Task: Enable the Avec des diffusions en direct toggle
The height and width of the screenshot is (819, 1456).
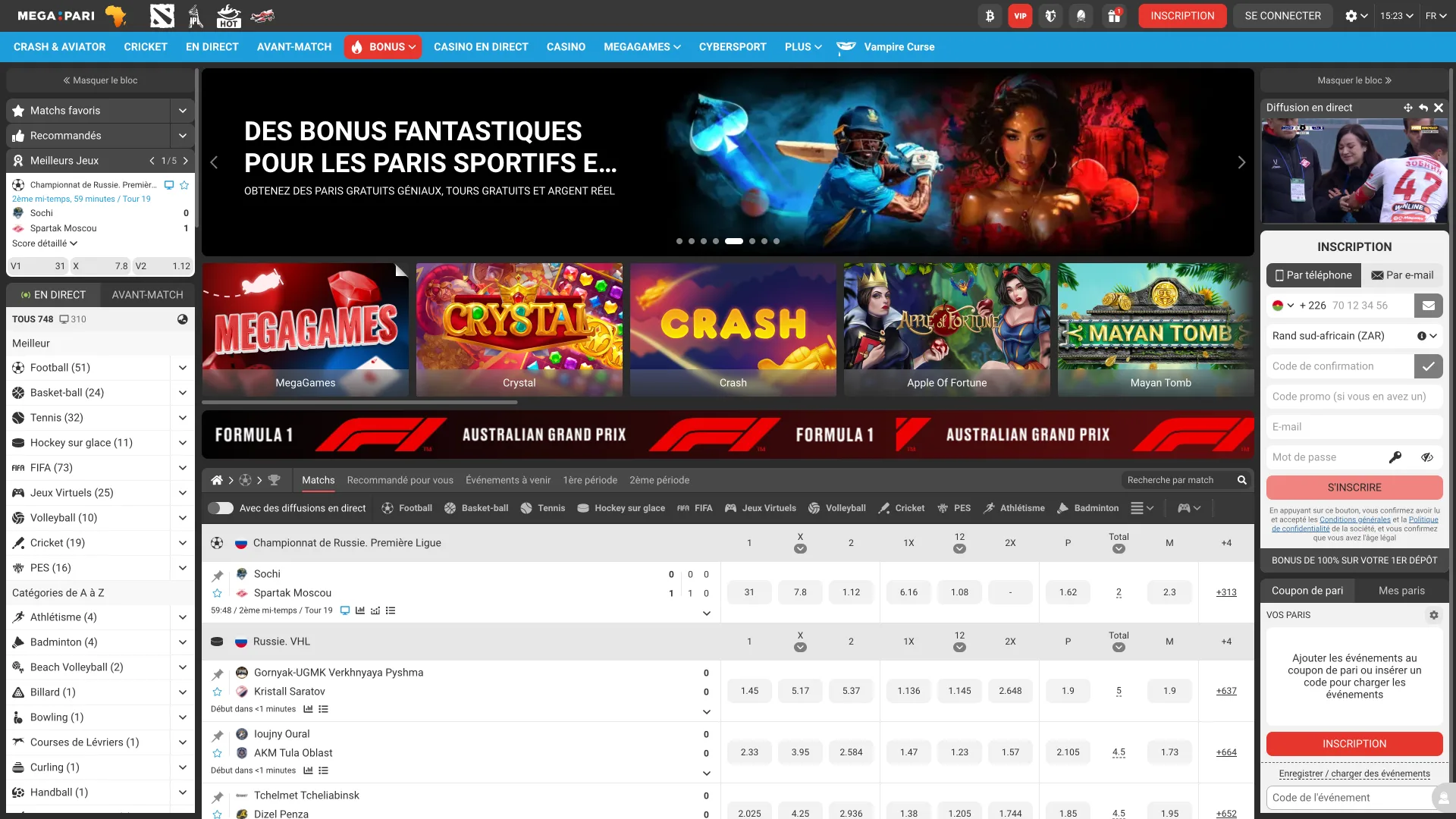Action: click(221, 508)
